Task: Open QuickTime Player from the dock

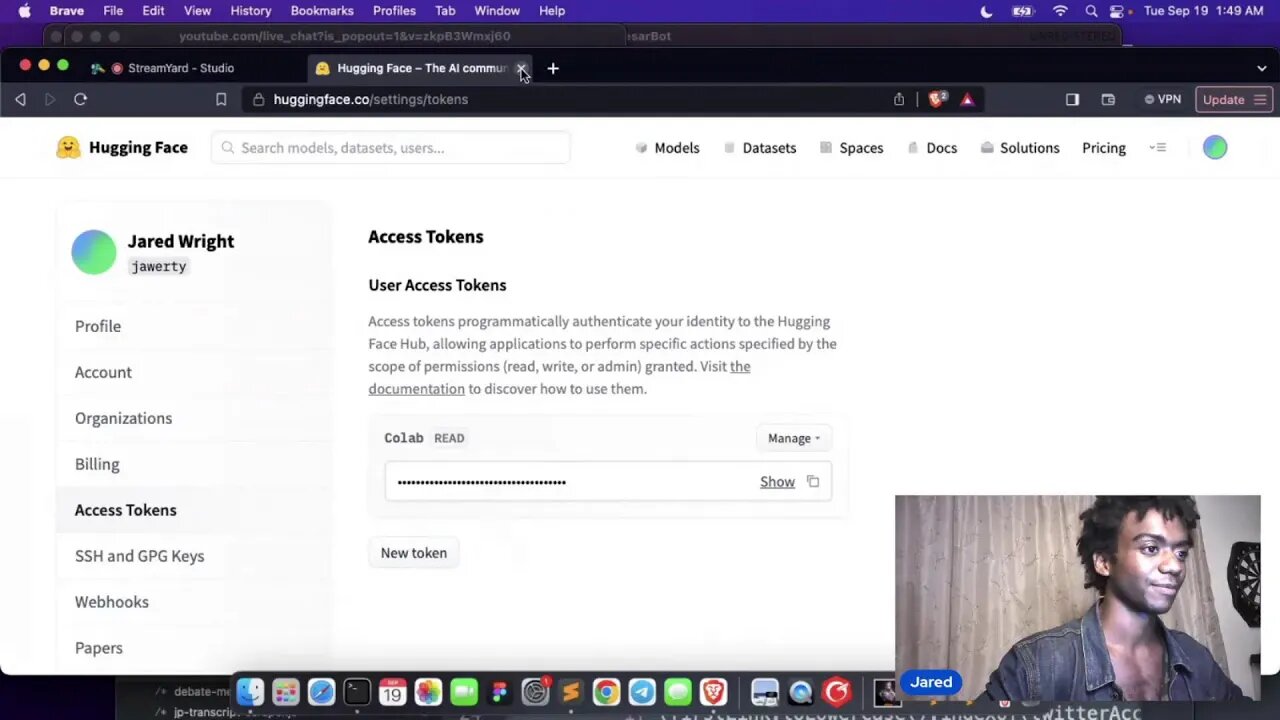Action: [x=801, y=692]
